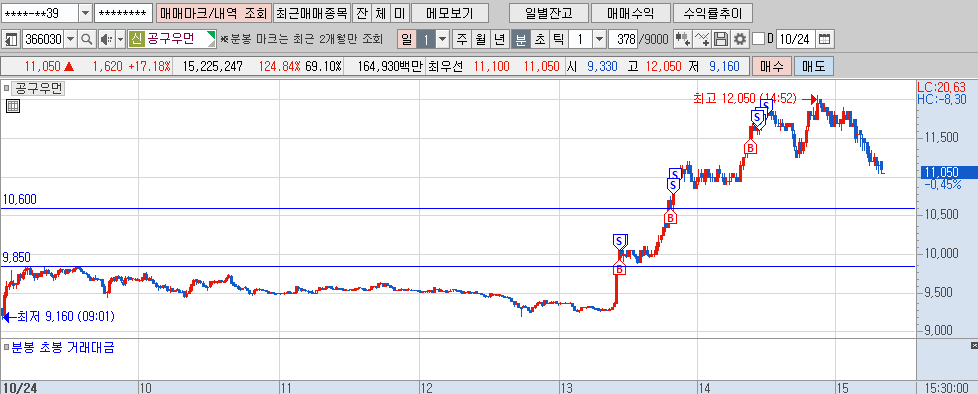The width and height of the screenshot is (978, 394).
Task: Select the 일 daily period toggle
Action: tap(407, 39)
